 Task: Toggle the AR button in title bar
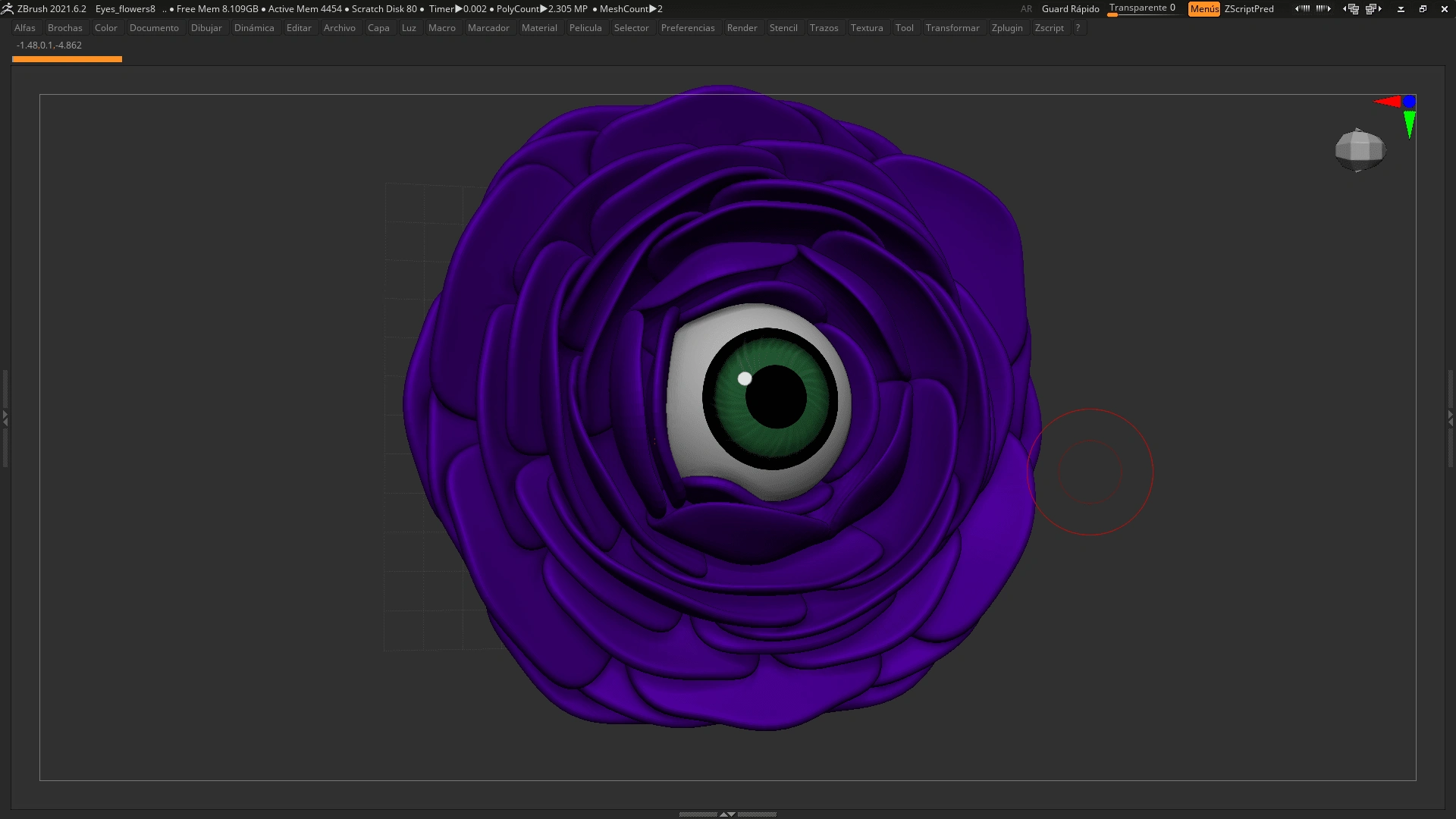pyautogui.click(x=1026, y=9)
